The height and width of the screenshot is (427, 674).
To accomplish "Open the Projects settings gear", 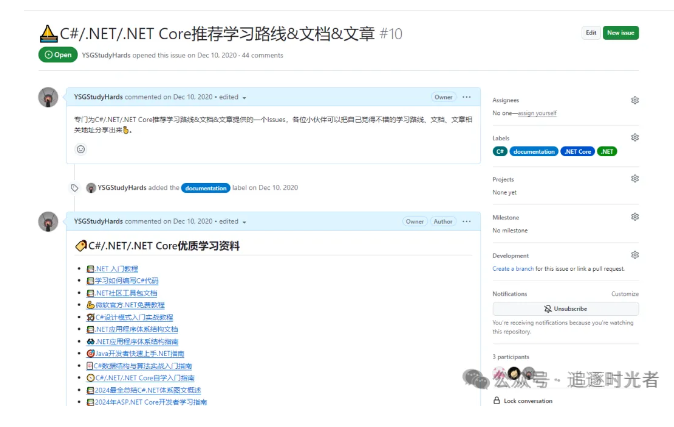I will (634, 178).
